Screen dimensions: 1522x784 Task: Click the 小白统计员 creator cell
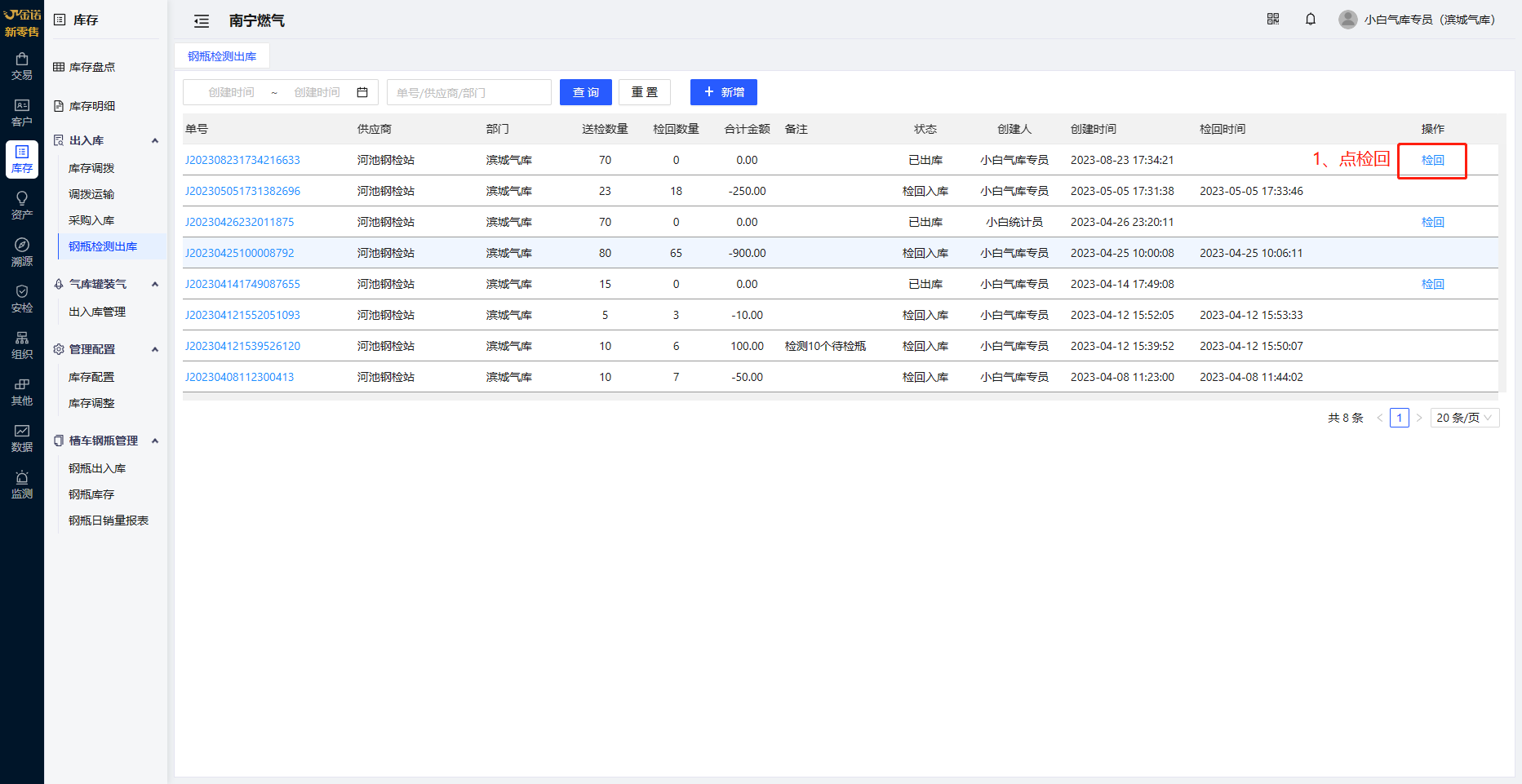tap(1014, 222)
